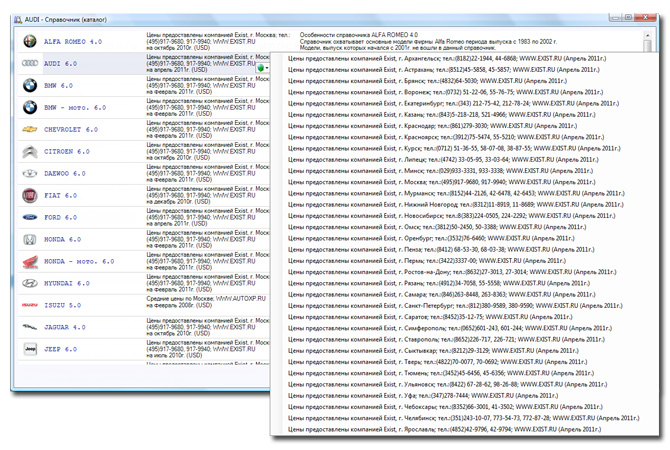Click the catalog list scrollbar up arrow
The image size is (670, 450).
coord(647,35)
